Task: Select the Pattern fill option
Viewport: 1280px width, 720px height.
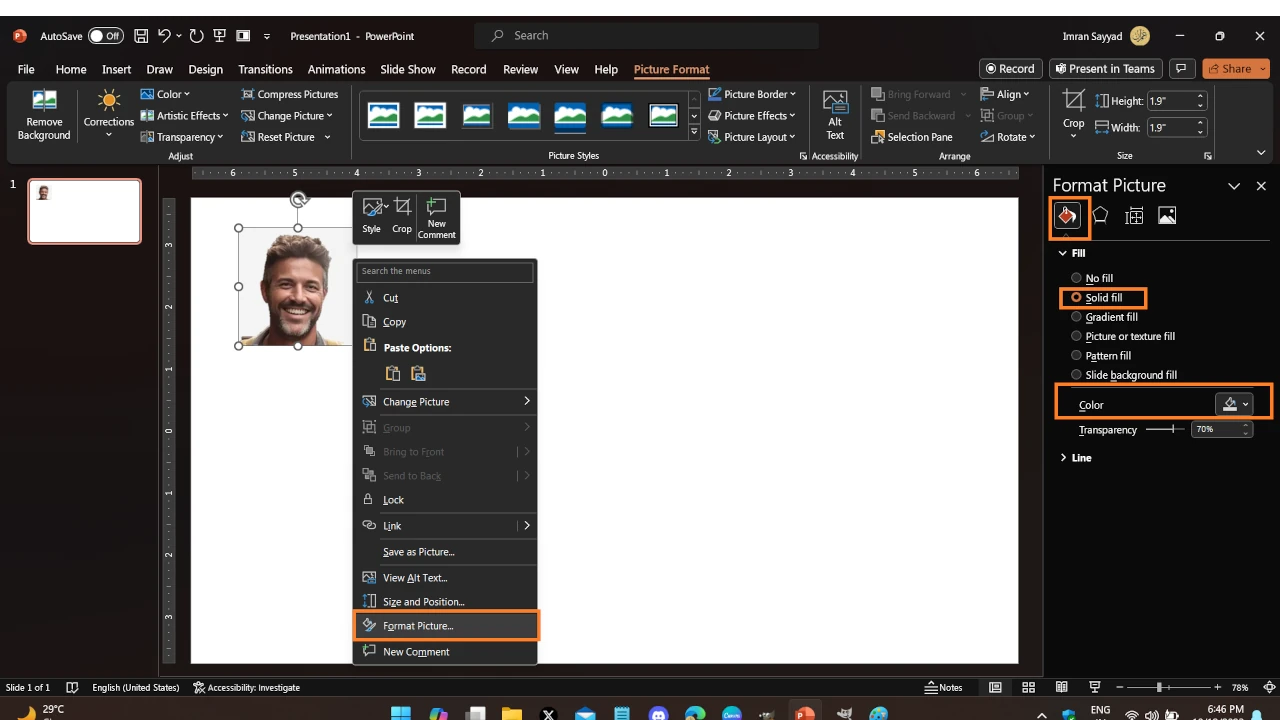Action: click(x=1101, y=356)
